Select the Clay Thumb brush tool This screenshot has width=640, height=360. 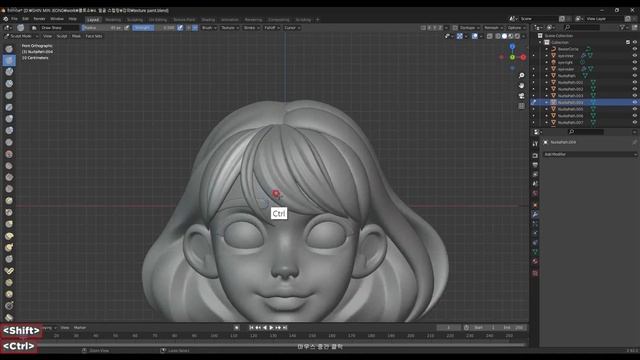coord(9,96)
